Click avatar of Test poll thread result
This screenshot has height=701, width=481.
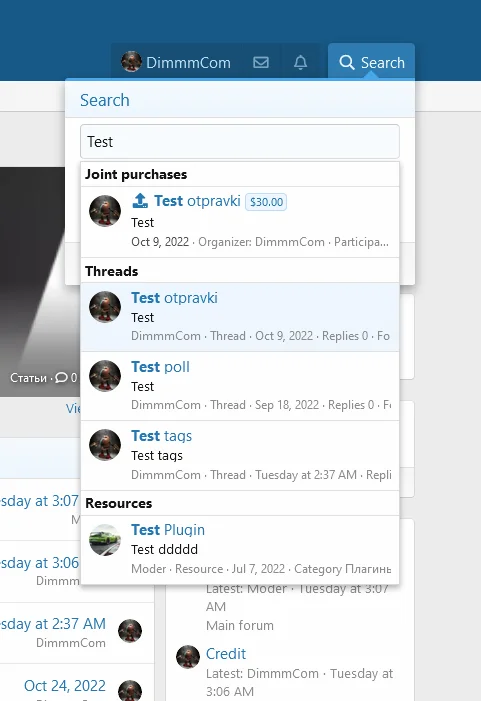coord(105,376)
